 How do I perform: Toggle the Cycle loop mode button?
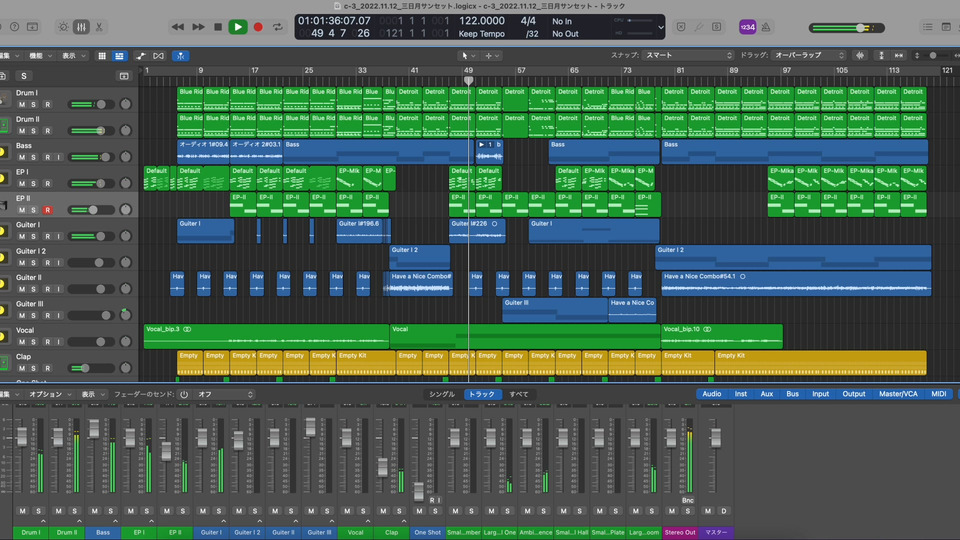(278, 27)
